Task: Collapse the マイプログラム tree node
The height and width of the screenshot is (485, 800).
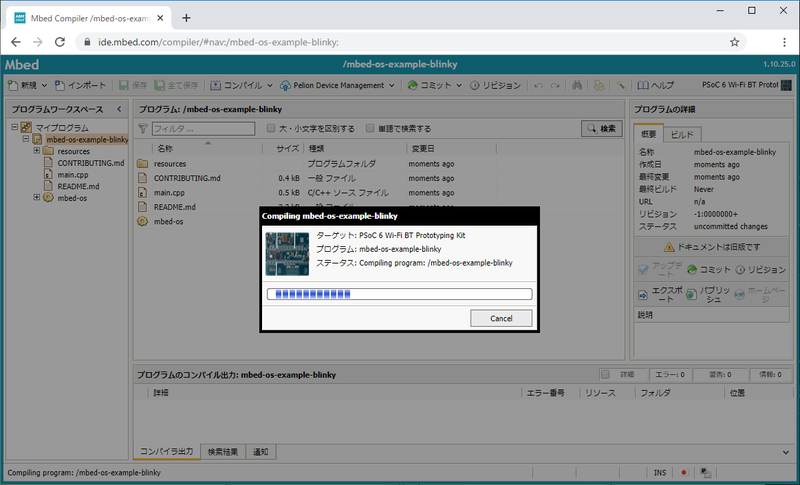Action: pyautogui.click(x=14, y=127)
